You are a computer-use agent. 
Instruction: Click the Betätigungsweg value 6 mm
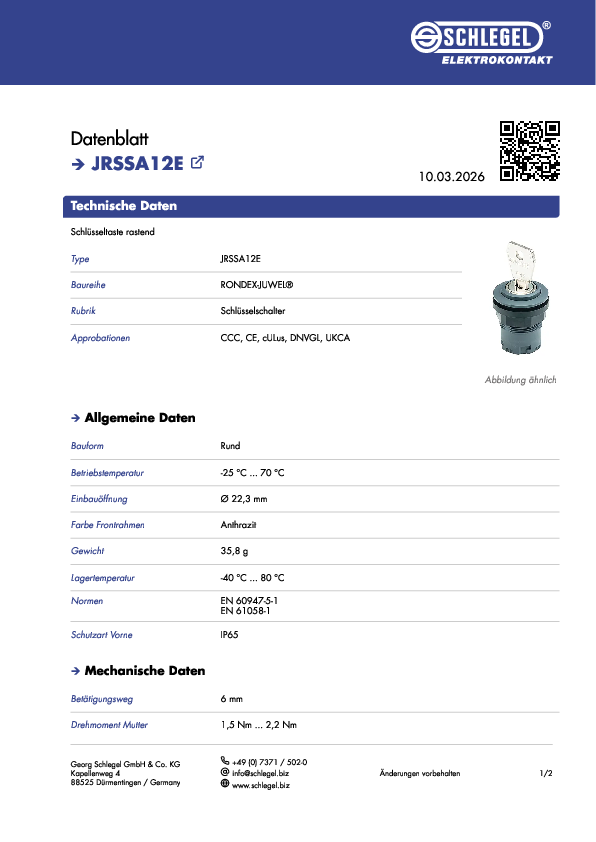(x=231, y=699)
